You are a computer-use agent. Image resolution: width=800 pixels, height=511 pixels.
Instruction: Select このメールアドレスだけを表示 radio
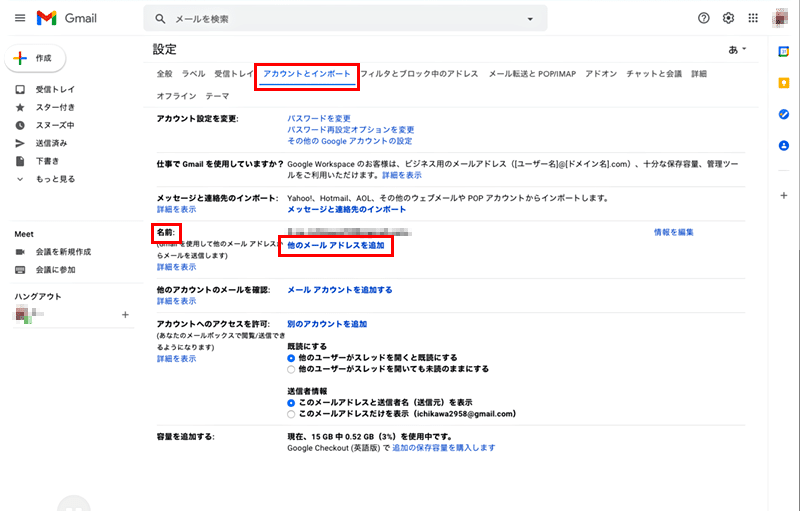point(291,414)
